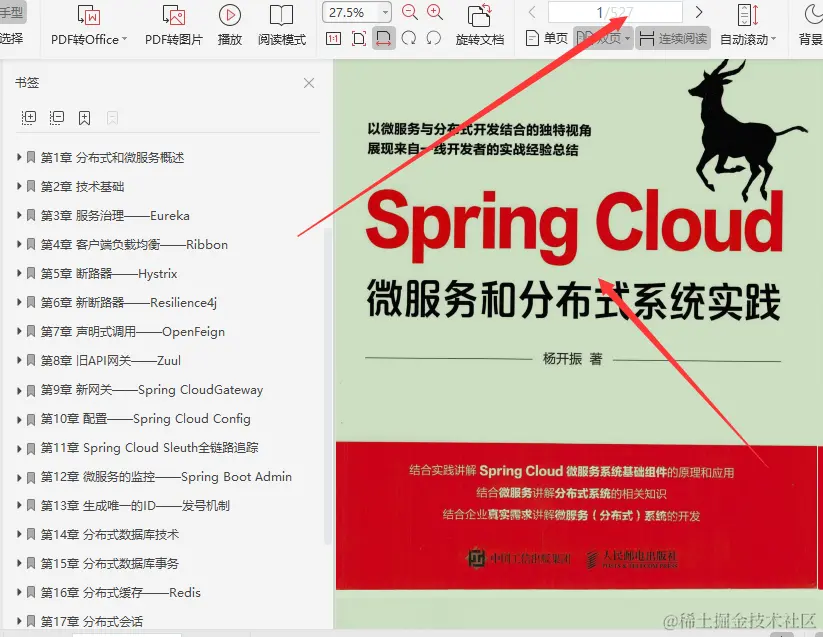823x637 pixels.
Task: Go to the next page arrow
Action: 699,12
